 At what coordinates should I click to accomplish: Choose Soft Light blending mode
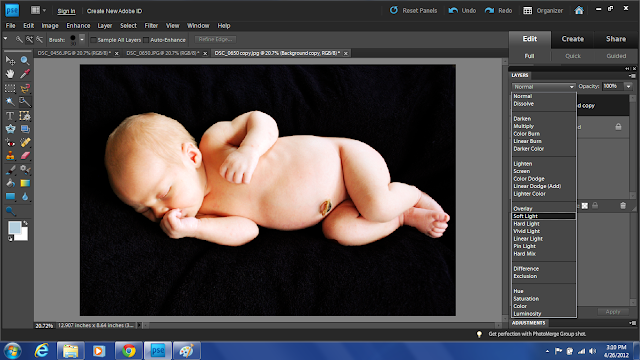(x=543, y=216)
